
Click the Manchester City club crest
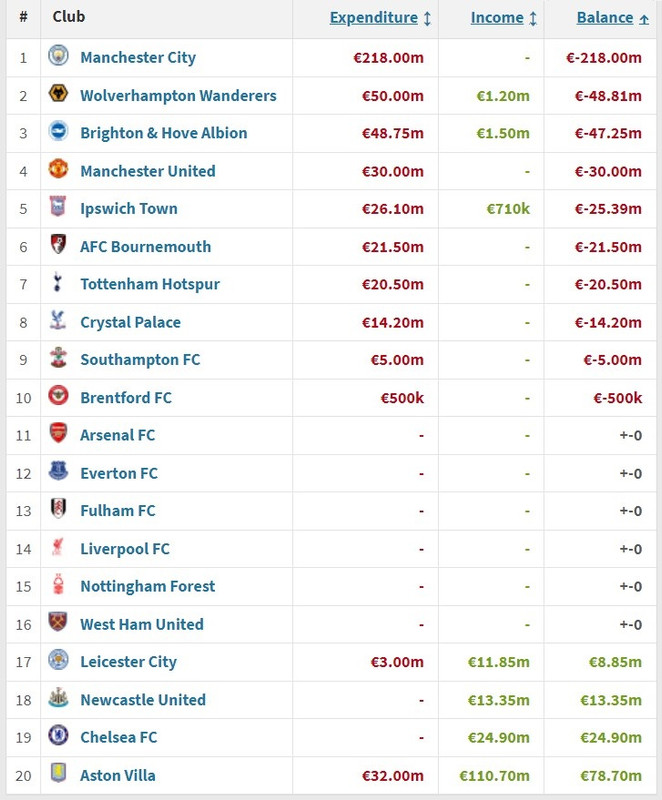tap(58, 56)
